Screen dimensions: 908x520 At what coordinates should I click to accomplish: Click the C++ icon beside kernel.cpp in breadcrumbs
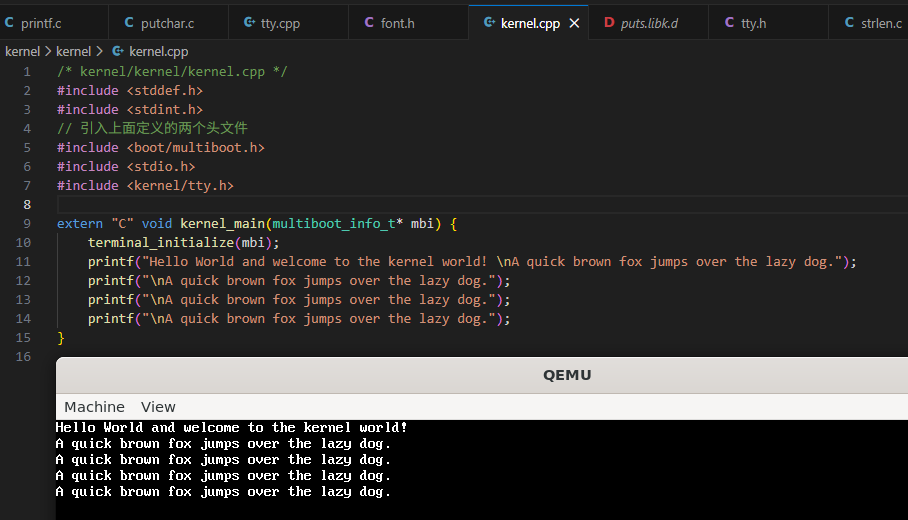click(118, 51)
